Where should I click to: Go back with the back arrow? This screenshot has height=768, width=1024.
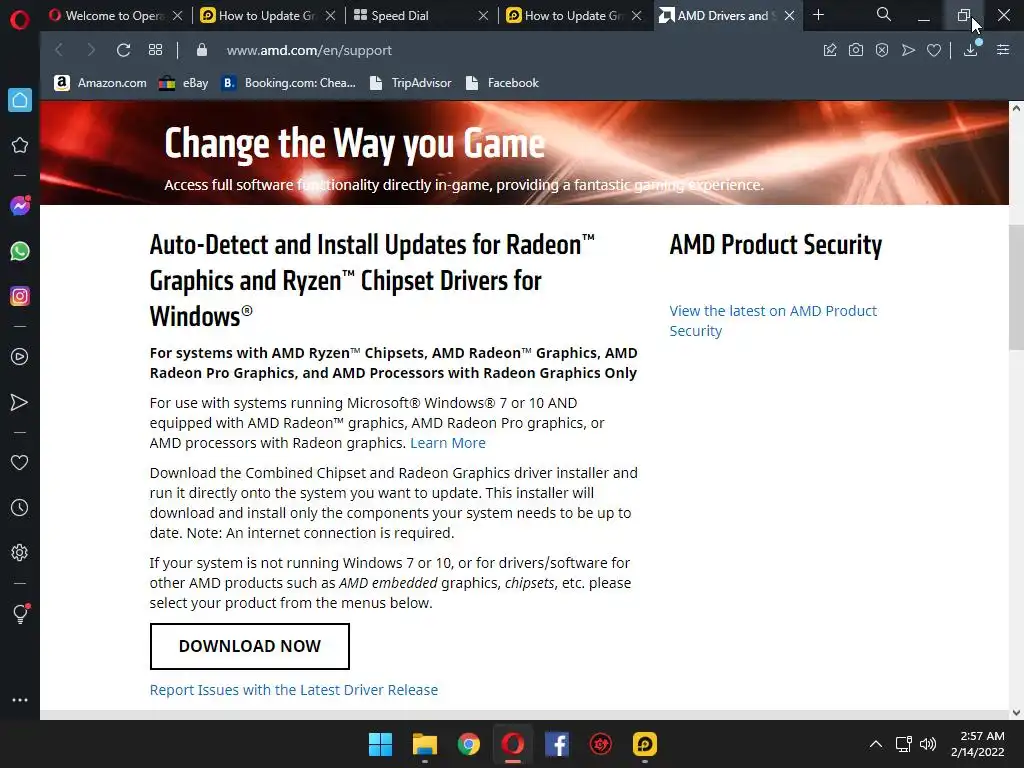pos(59,50)
